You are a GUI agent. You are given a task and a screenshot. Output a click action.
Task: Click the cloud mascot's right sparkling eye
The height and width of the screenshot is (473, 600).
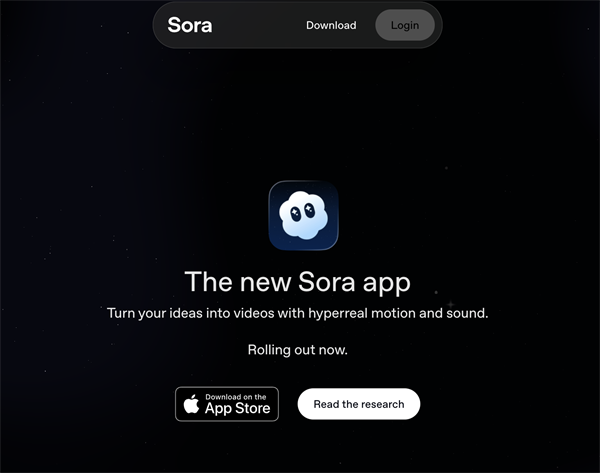tap(309, 210)
